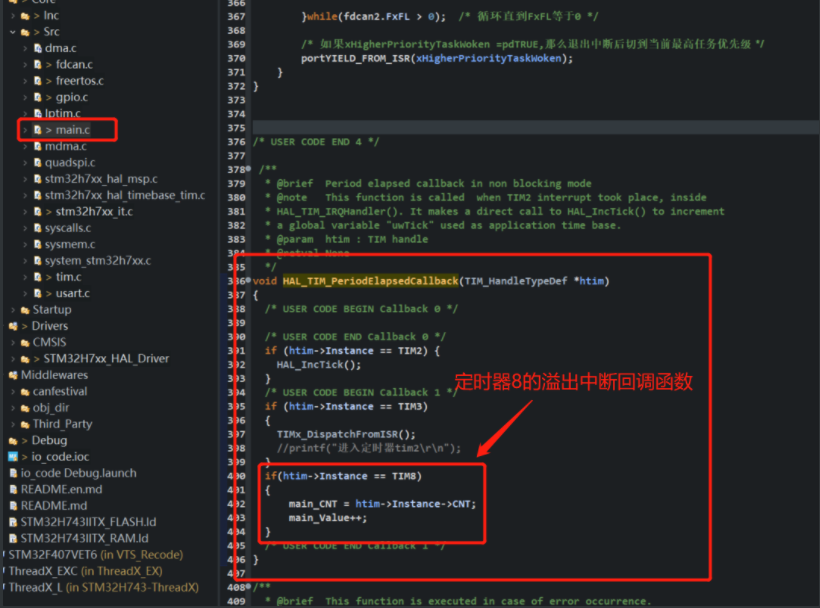The image size is (820, 608).
Task: Select STM32F407VET6 project
Action: [x=96, y=555]
